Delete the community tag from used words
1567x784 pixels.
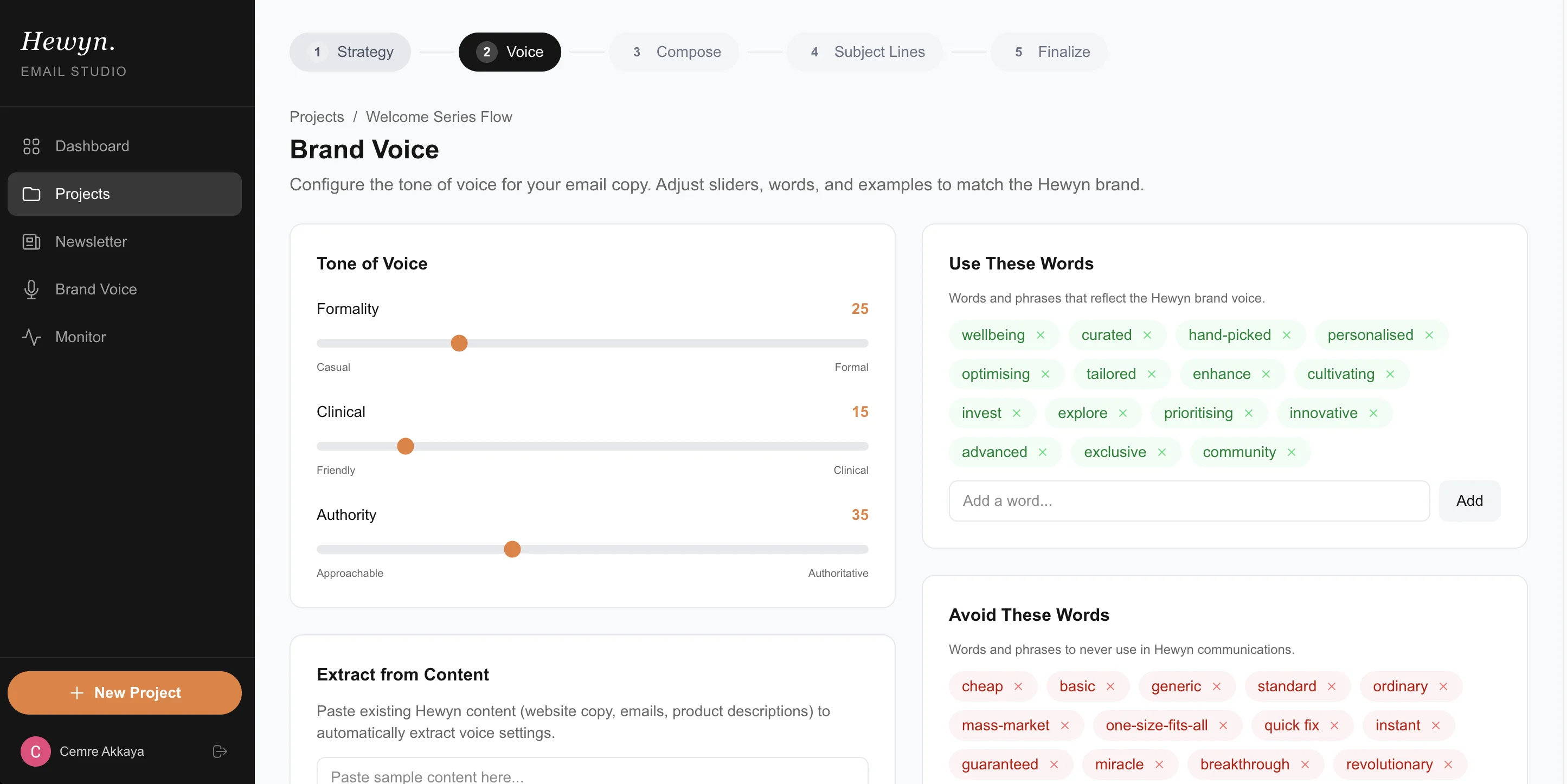coord(1292,452)
